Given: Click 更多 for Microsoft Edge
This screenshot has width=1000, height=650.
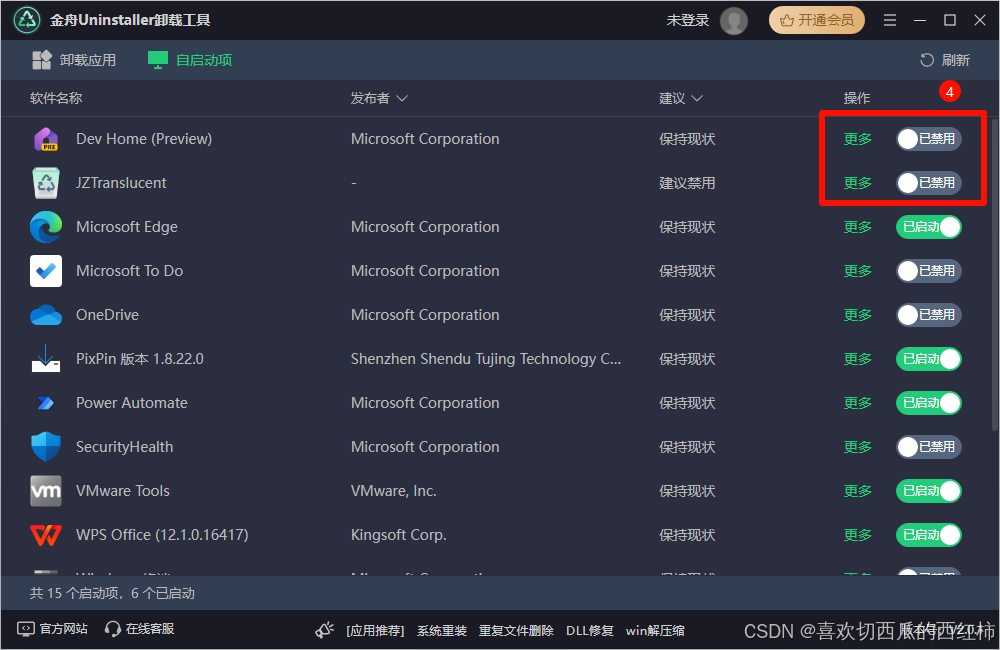Looking at the screenshot, I should (857, 226).
